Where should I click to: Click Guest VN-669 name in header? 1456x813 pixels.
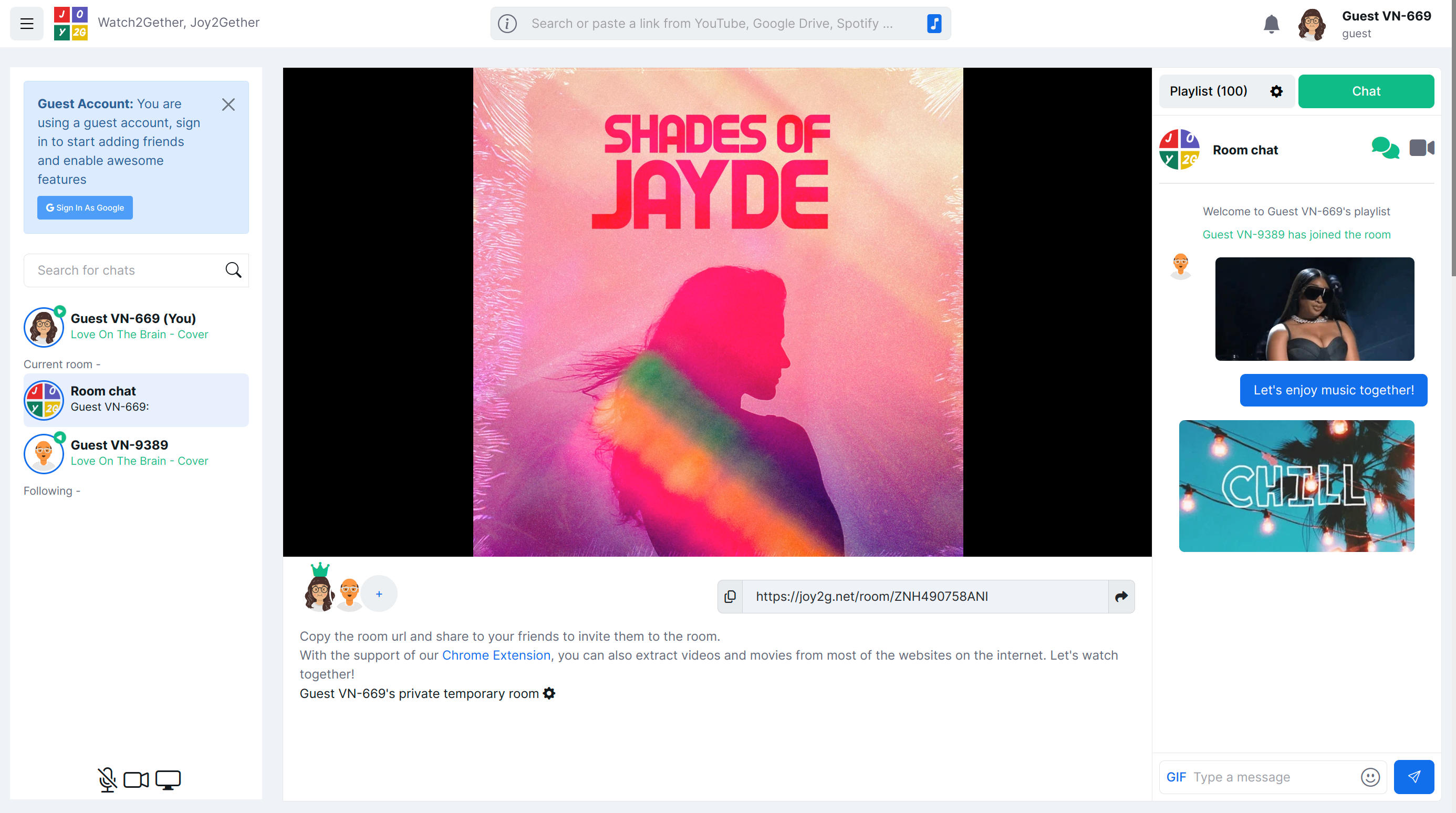pos(1387,16)
